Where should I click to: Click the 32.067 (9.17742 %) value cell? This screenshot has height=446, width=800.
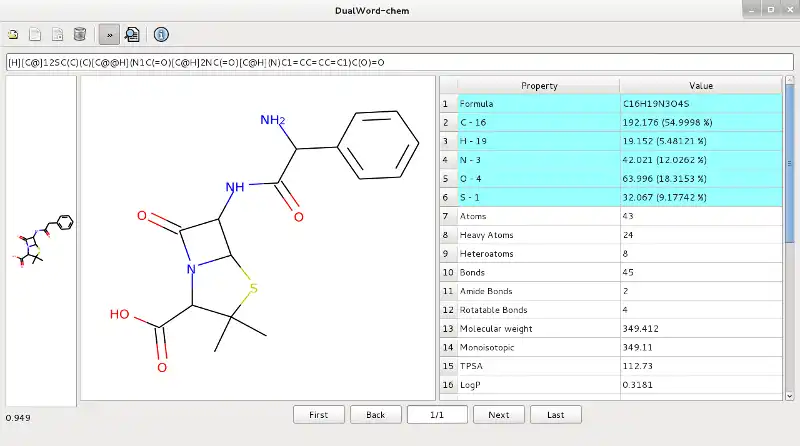coord(701,197)
